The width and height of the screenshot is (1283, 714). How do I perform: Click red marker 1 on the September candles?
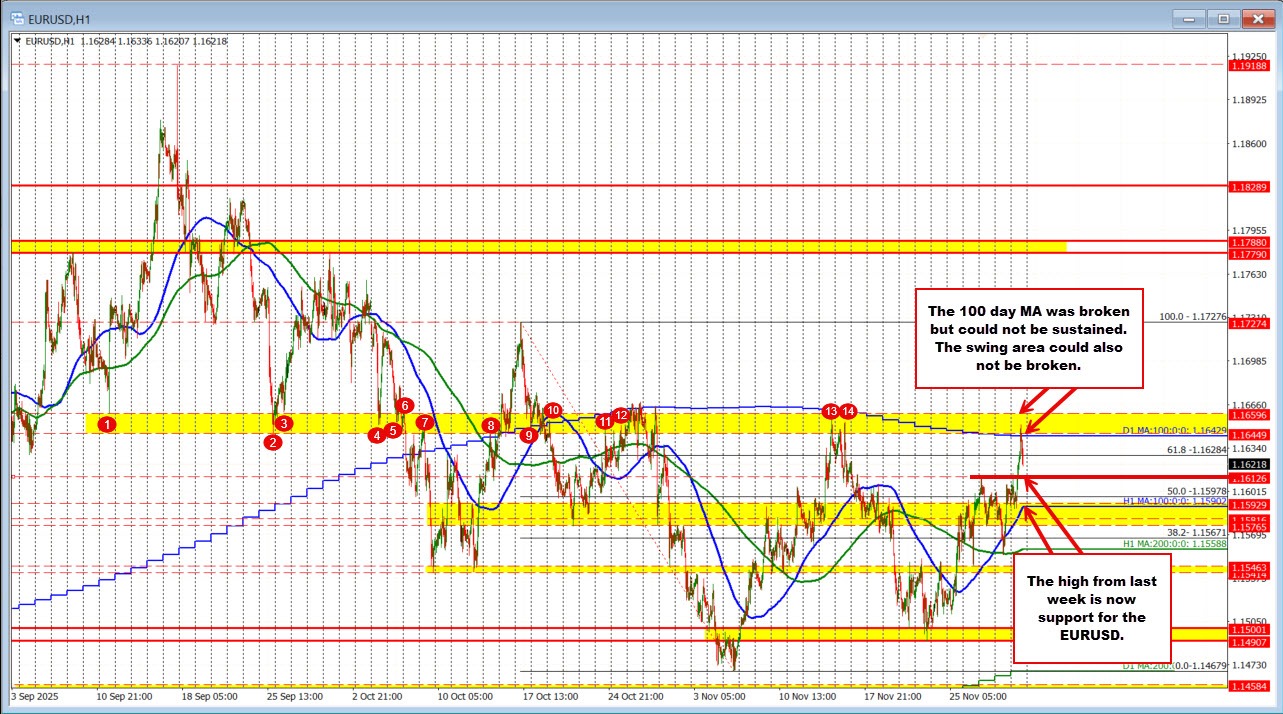(x=109, y=424)
